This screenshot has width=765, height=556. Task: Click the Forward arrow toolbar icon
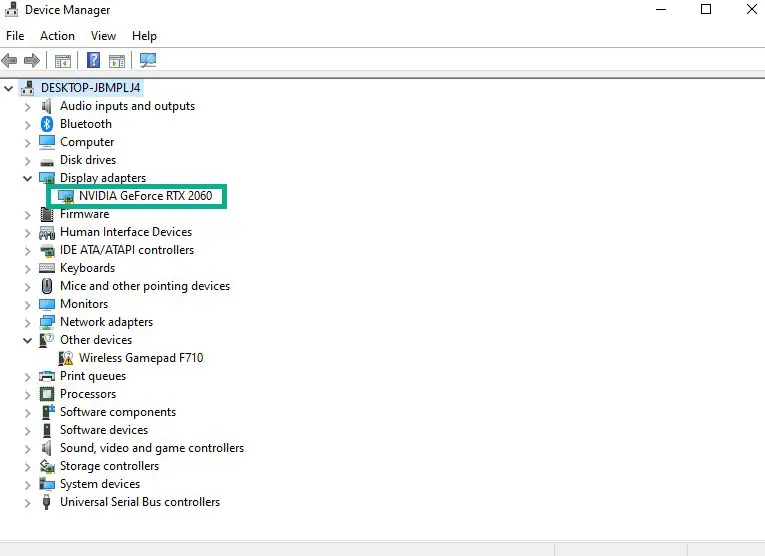coord(32,60)
